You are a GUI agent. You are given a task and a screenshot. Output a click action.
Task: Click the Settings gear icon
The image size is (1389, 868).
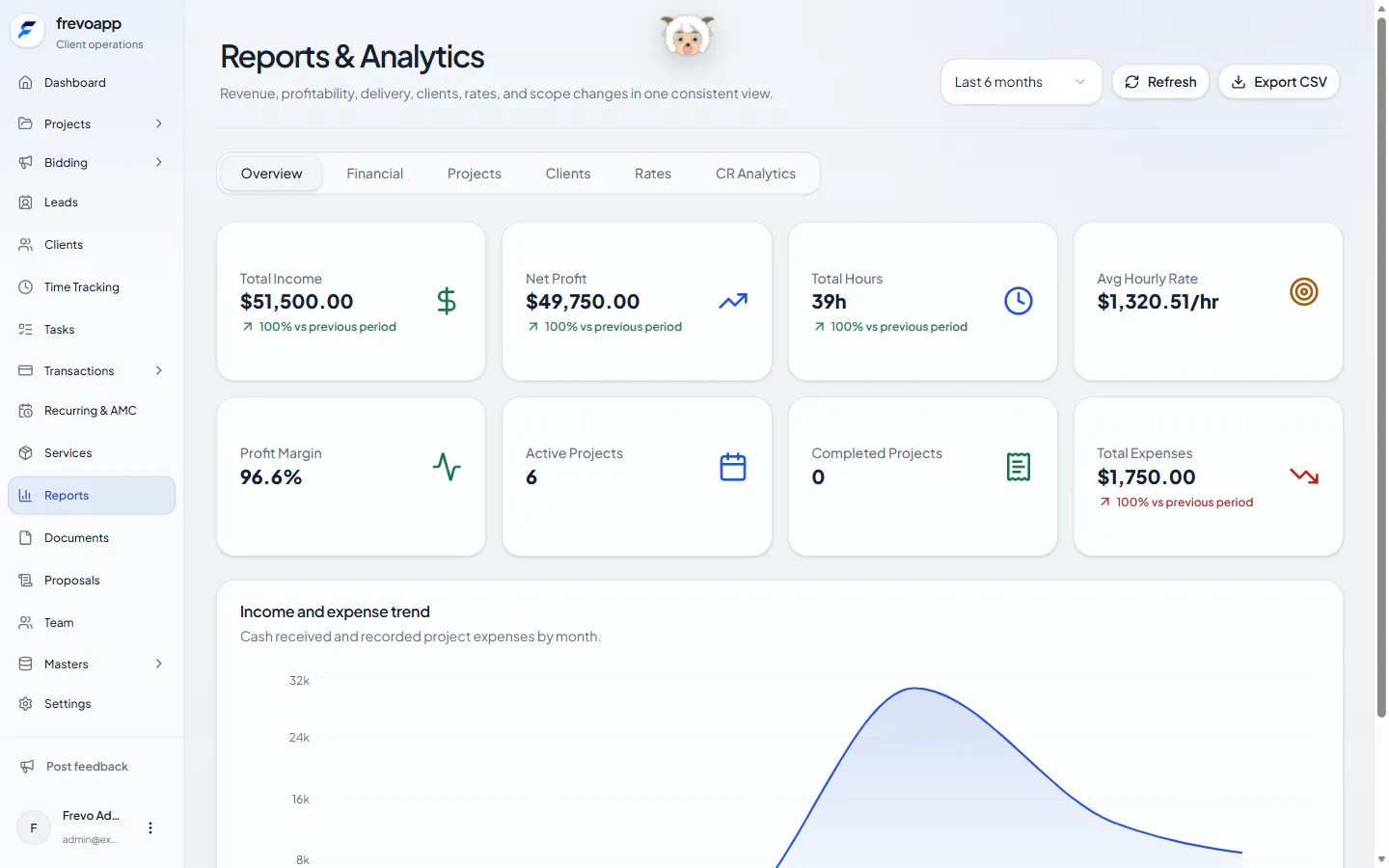(x=26, y=704)
